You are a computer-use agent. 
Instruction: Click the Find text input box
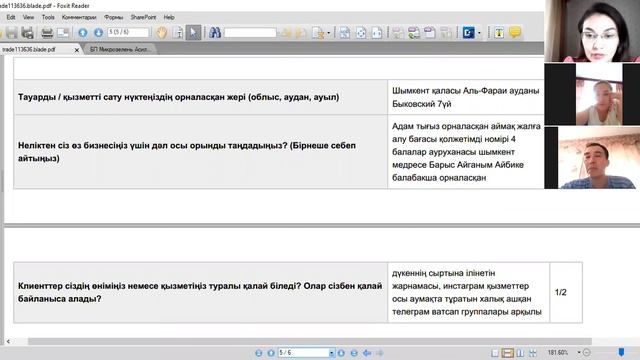pyautogui.click(x=250, y=33)
